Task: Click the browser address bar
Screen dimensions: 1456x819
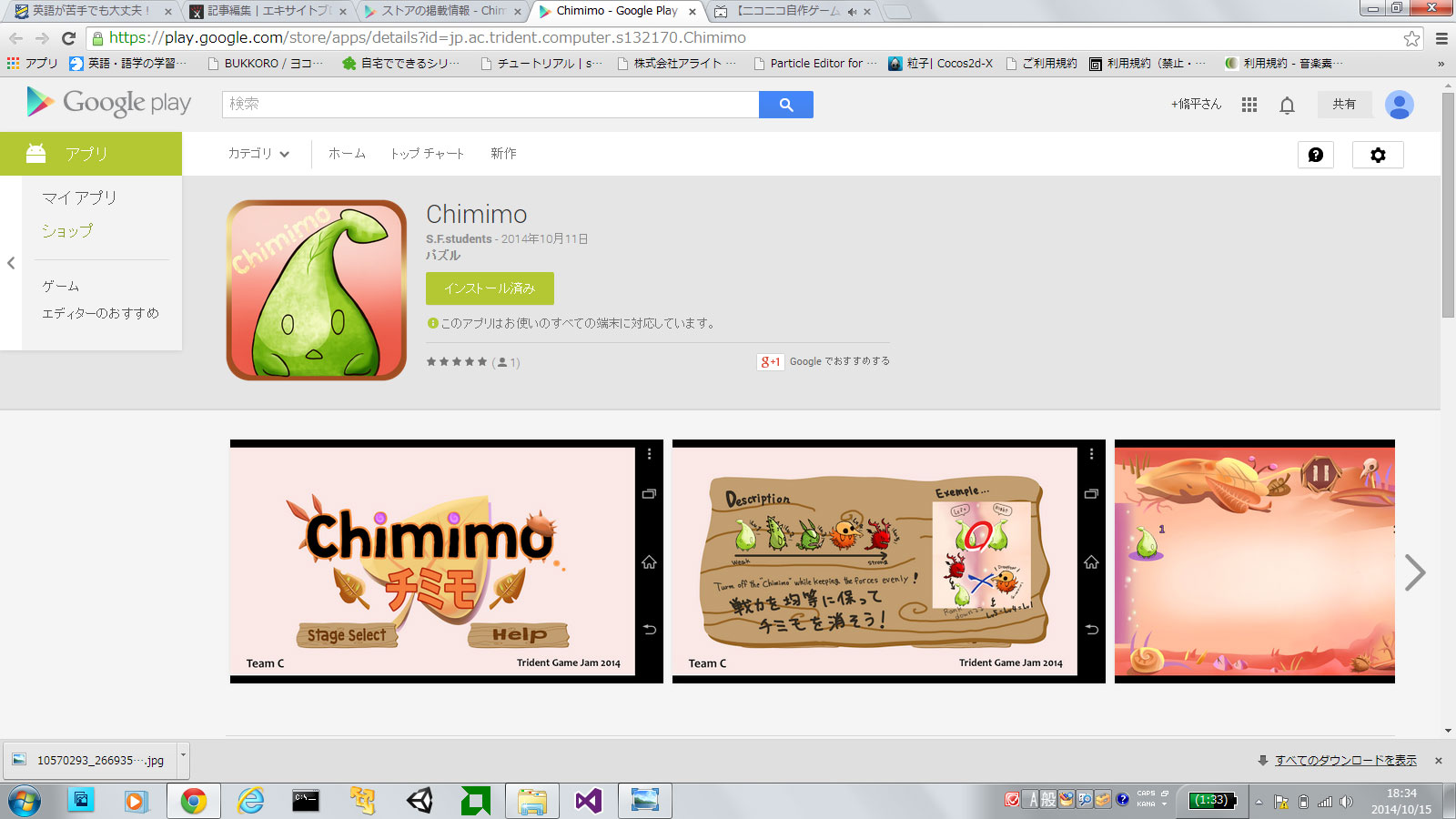Action: tap(746, 38)
